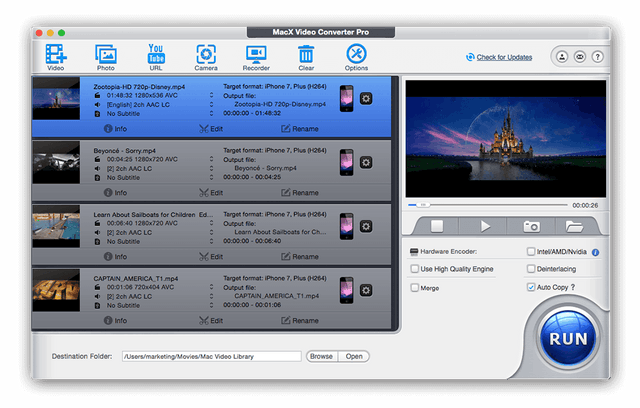The width and height of the screenshot is (640, 408).
Task: Uncheck the Auto Copy option
Action: [531, 287]
